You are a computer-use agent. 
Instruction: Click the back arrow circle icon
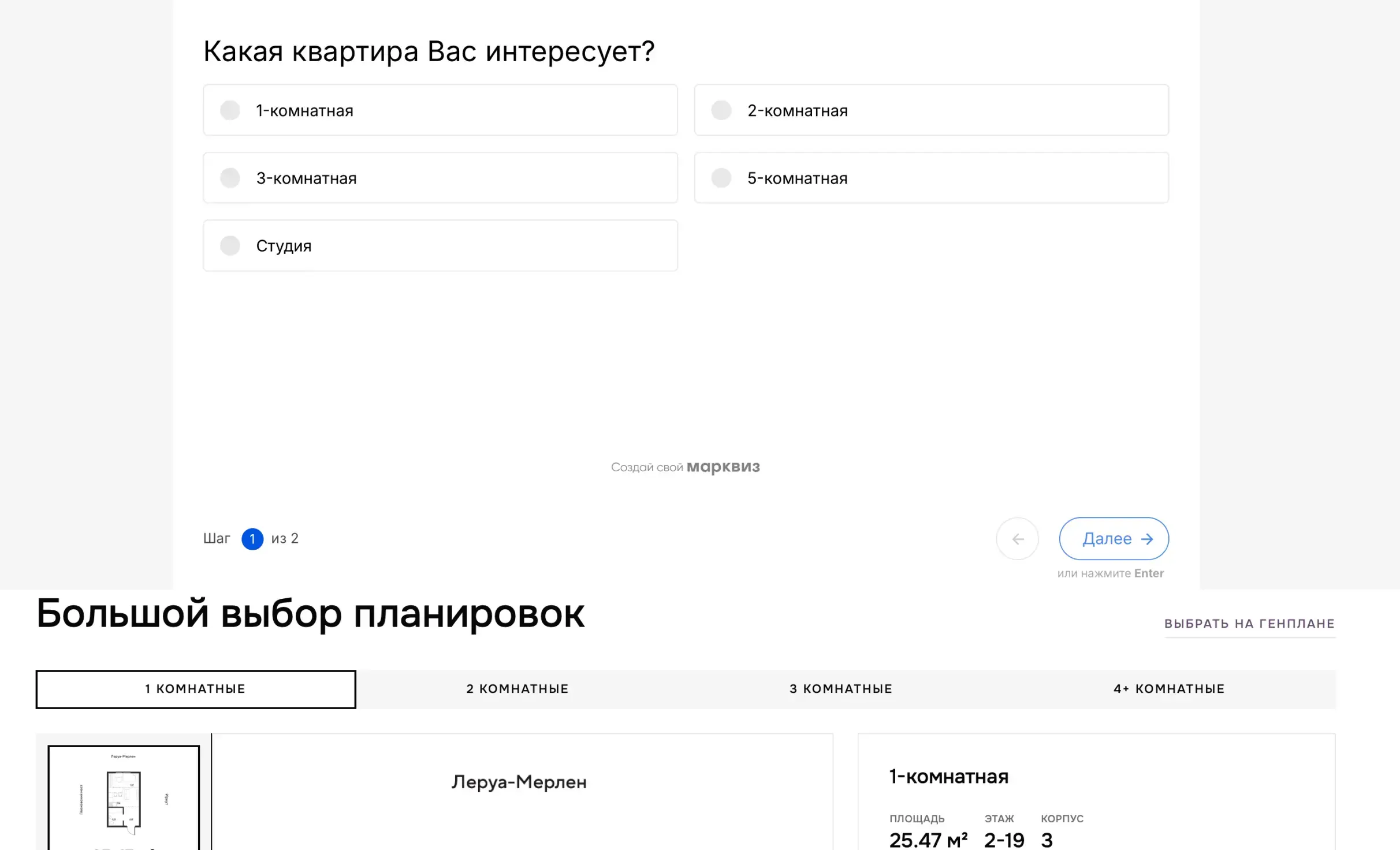point(1017,538)
